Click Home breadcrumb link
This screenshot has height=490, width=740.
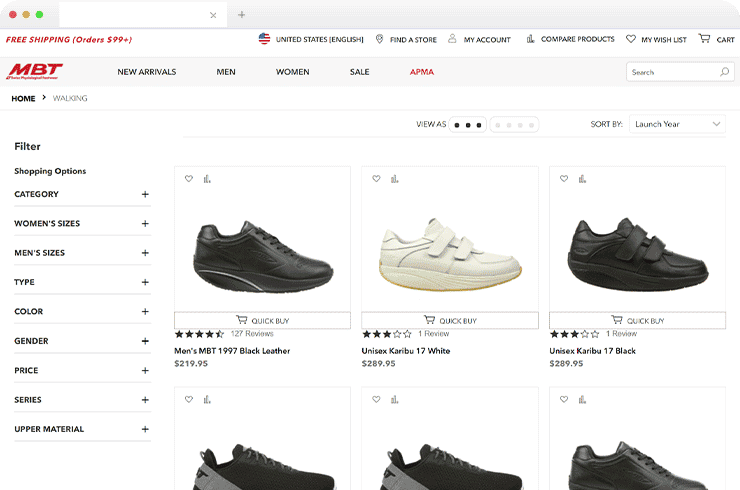(23, 98)
